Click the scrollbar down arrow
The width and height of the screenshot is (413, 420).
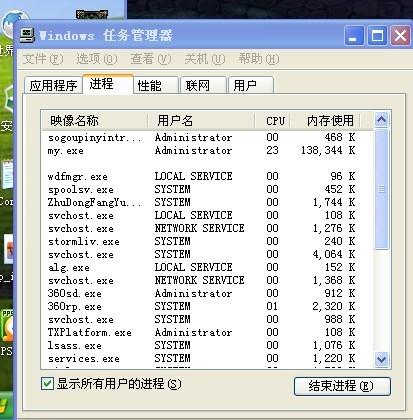point(381,359)
